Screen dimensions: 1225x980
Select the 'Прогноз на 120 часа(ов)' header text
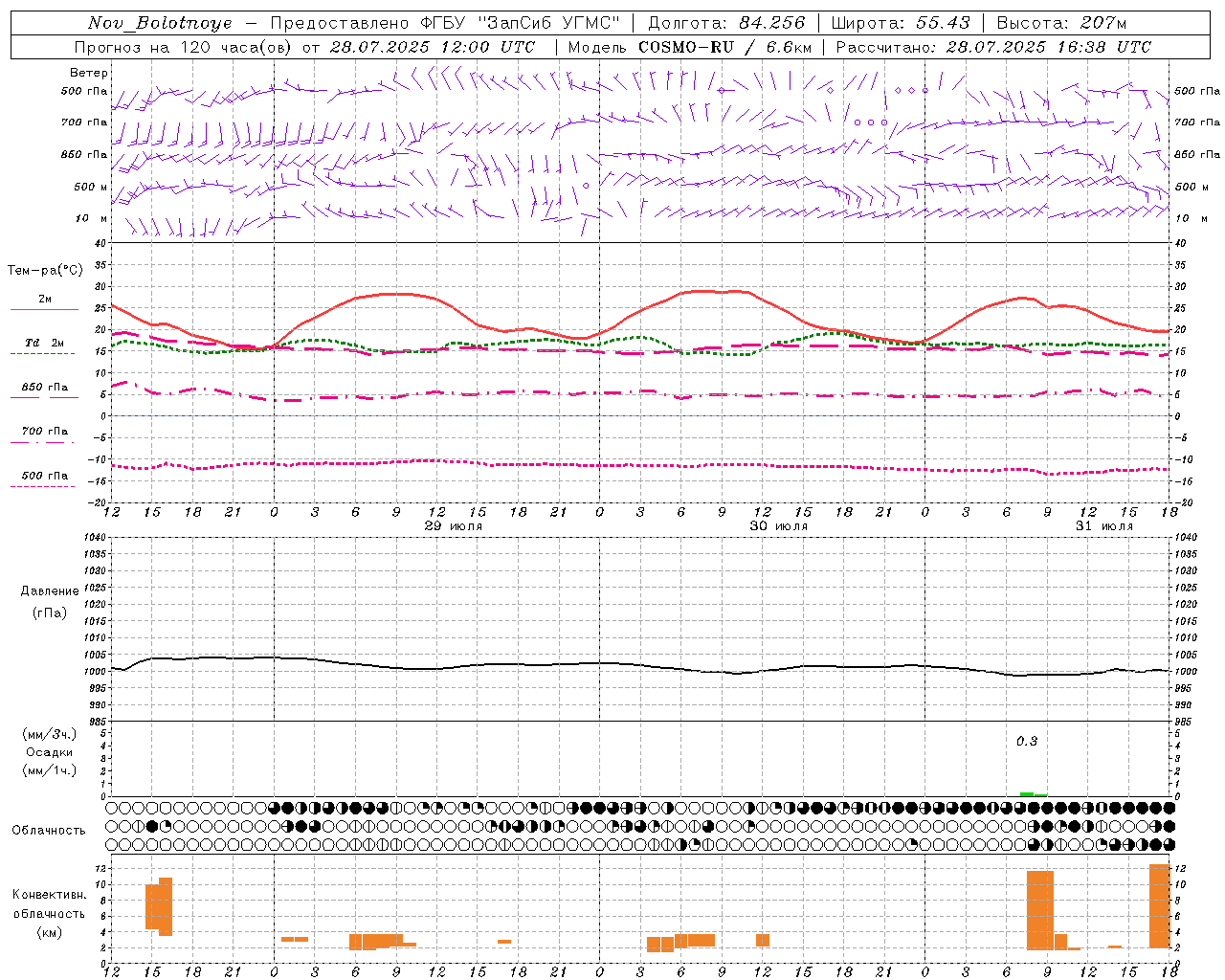tap(184, 47)
